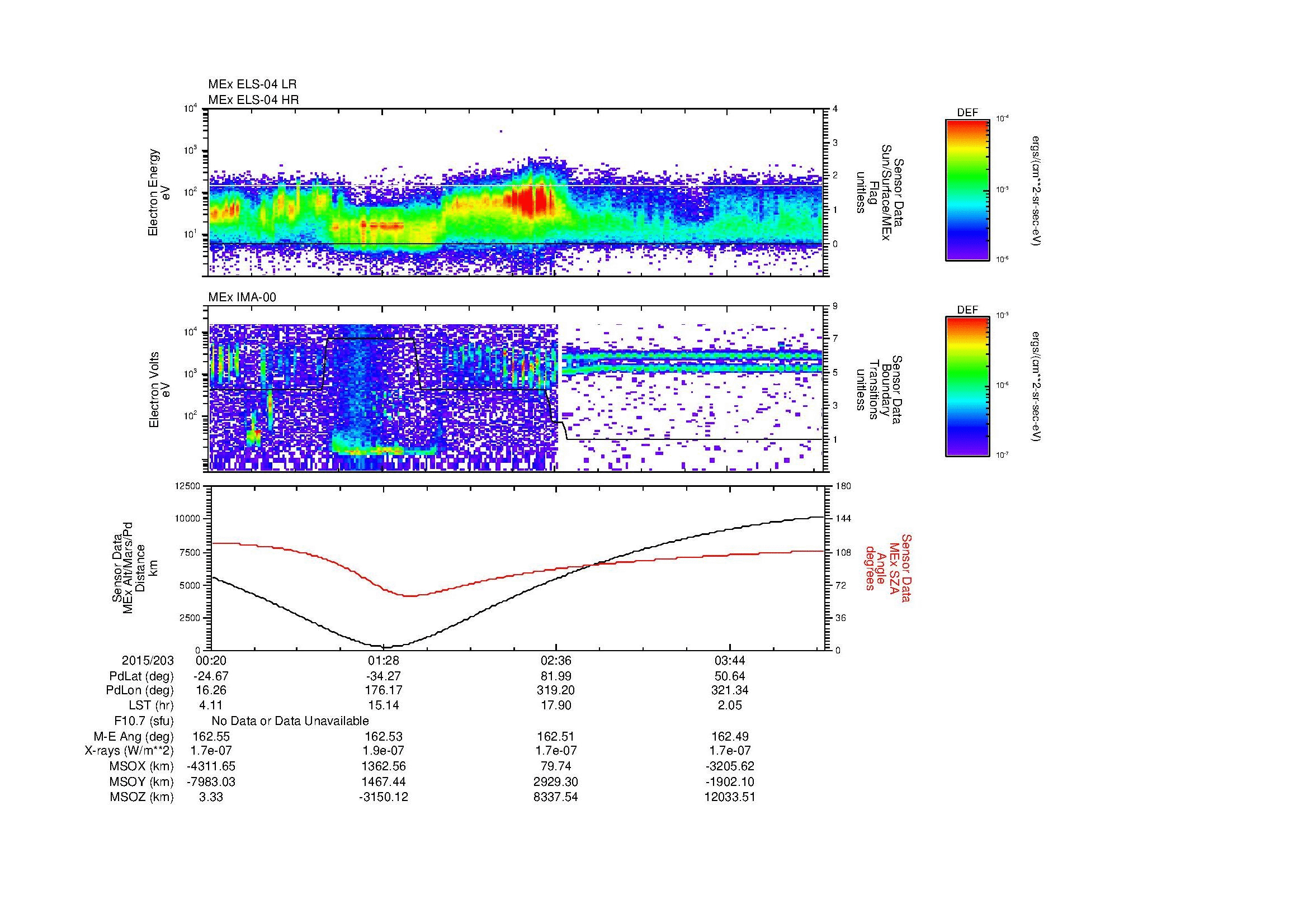Click MSOY value '-7983.03'
Image resolution: width=1308 pixels, height=924 pixels.
(210, 781)
